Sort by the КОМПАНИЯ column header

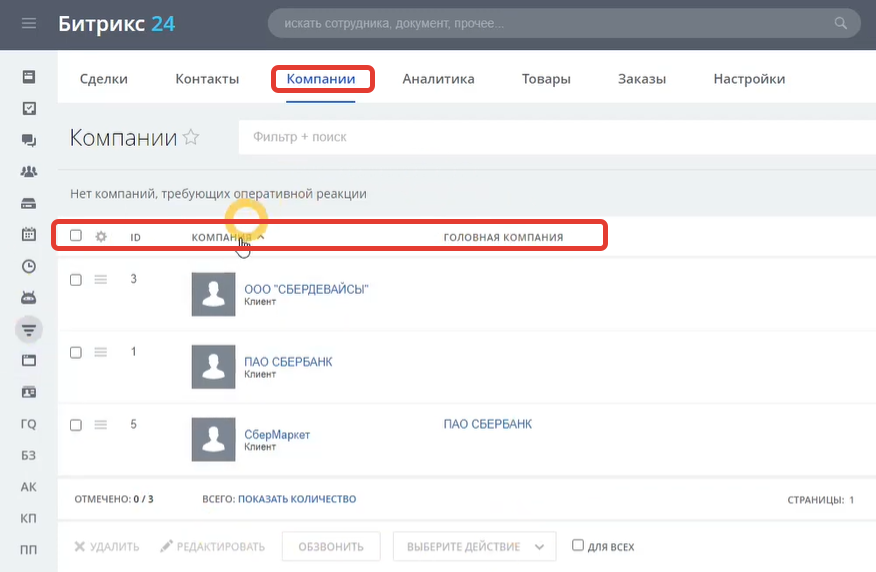(x=222, y=237)
